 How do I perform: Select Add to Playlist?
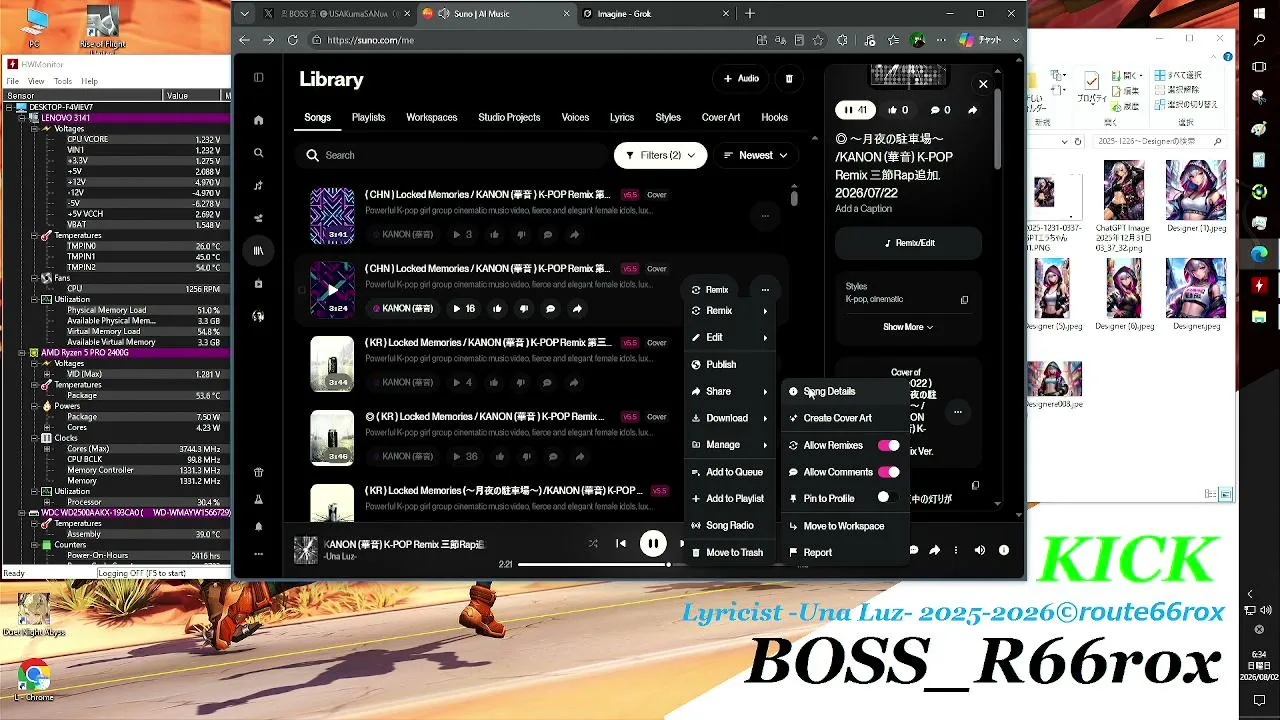(730, 499)
